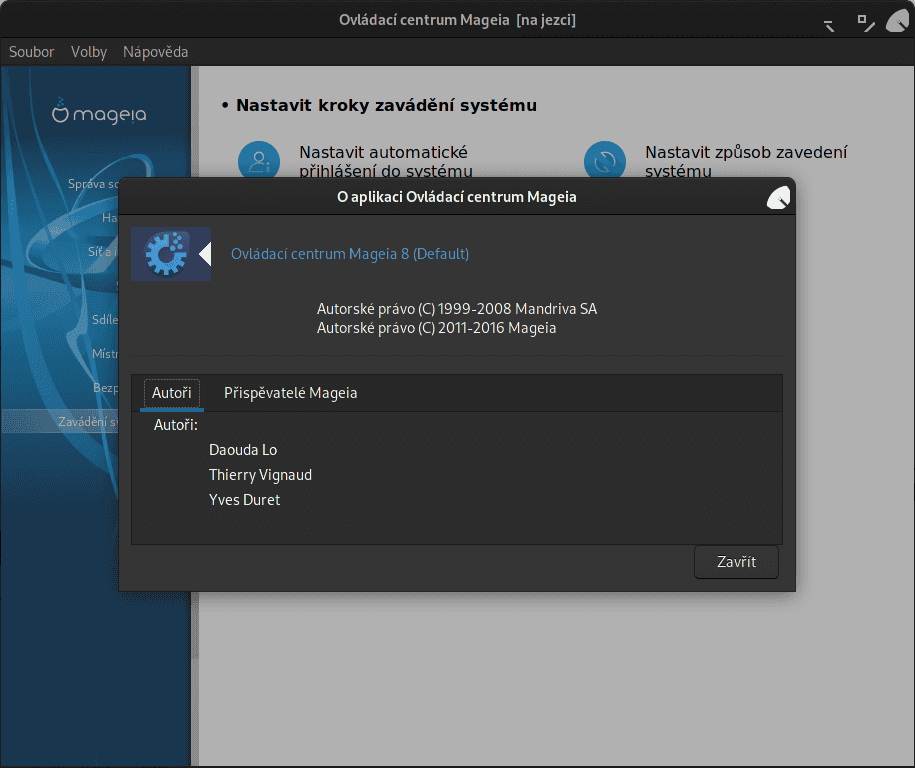Click the curved emblem in the dialog title bar

point(777,197)
